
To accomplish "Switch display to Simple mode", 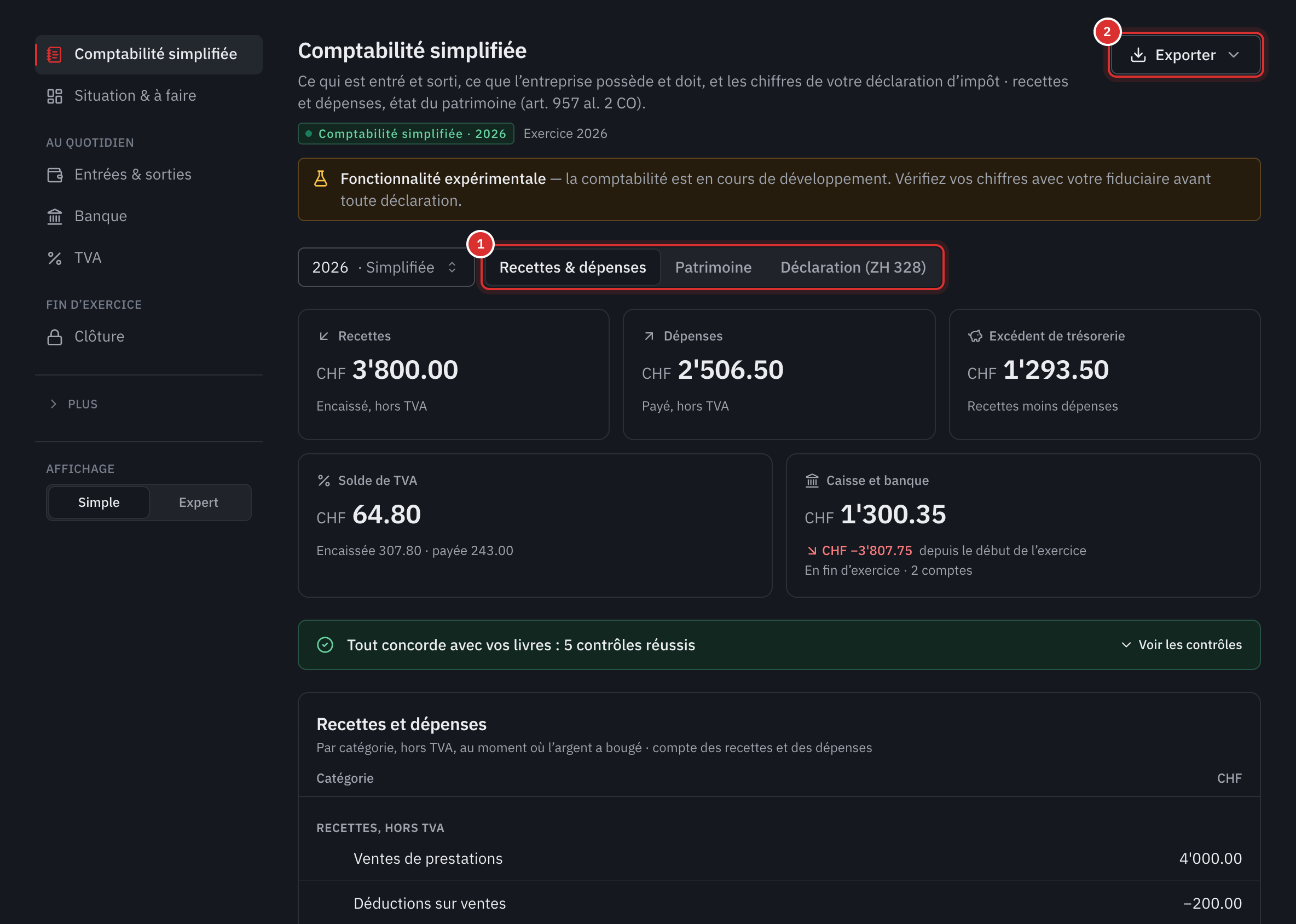I will (x=99, y=503).
